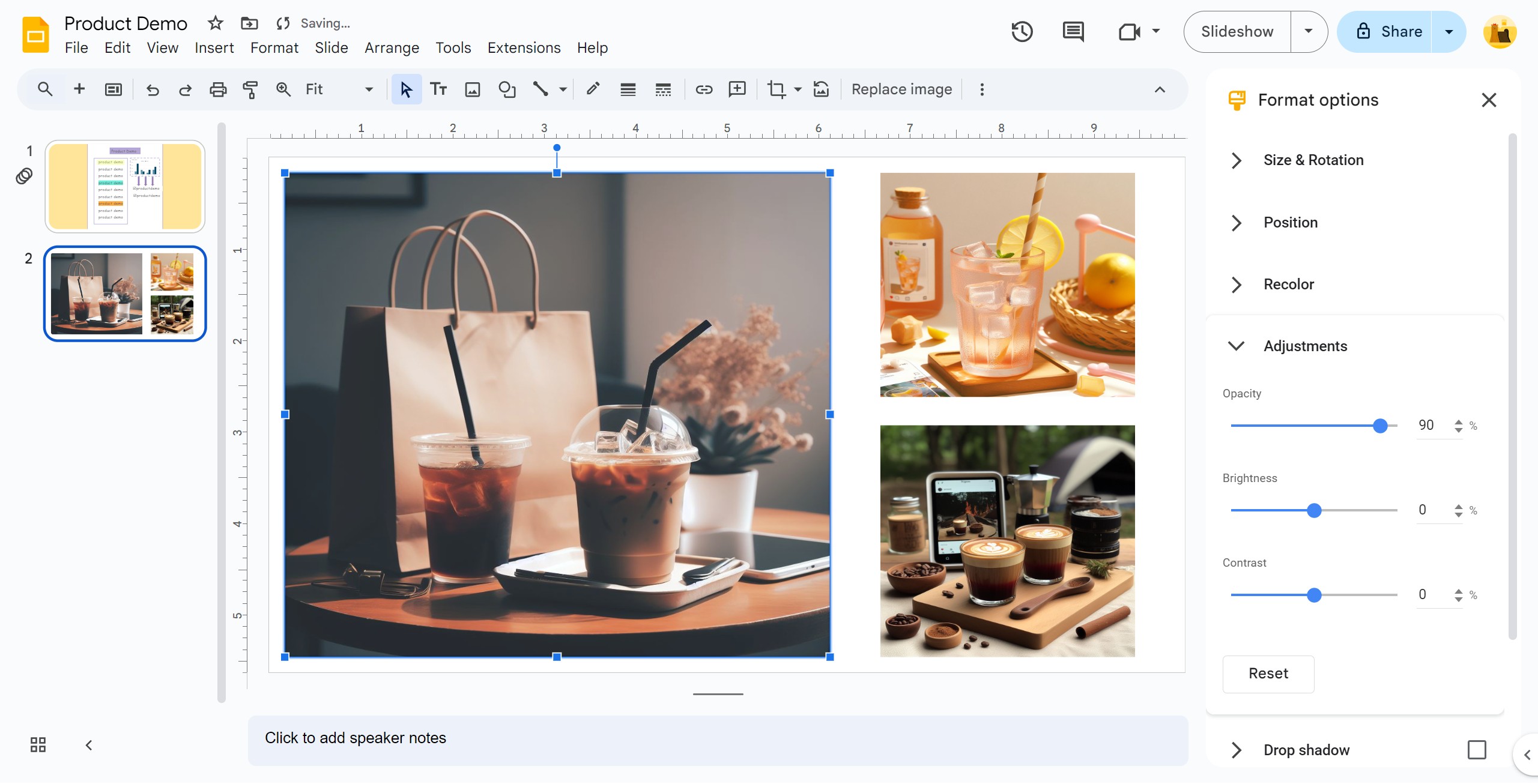This screenshot has width=1538, height=784.
Task: Change border color with pencil icon
Action: pos(593,89)
